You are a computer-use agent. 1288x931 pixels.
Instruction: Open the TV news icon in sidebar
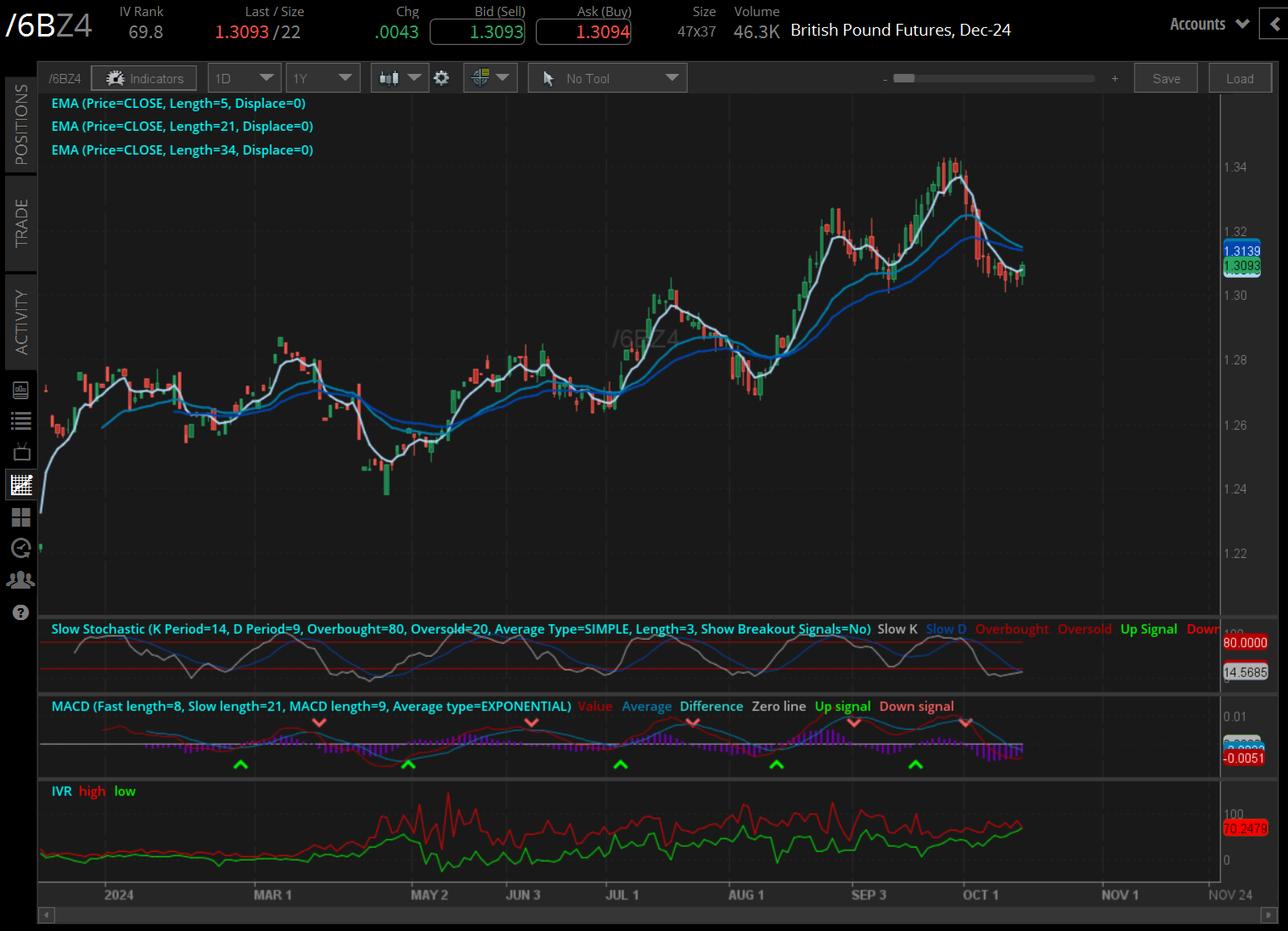[21, 452]
